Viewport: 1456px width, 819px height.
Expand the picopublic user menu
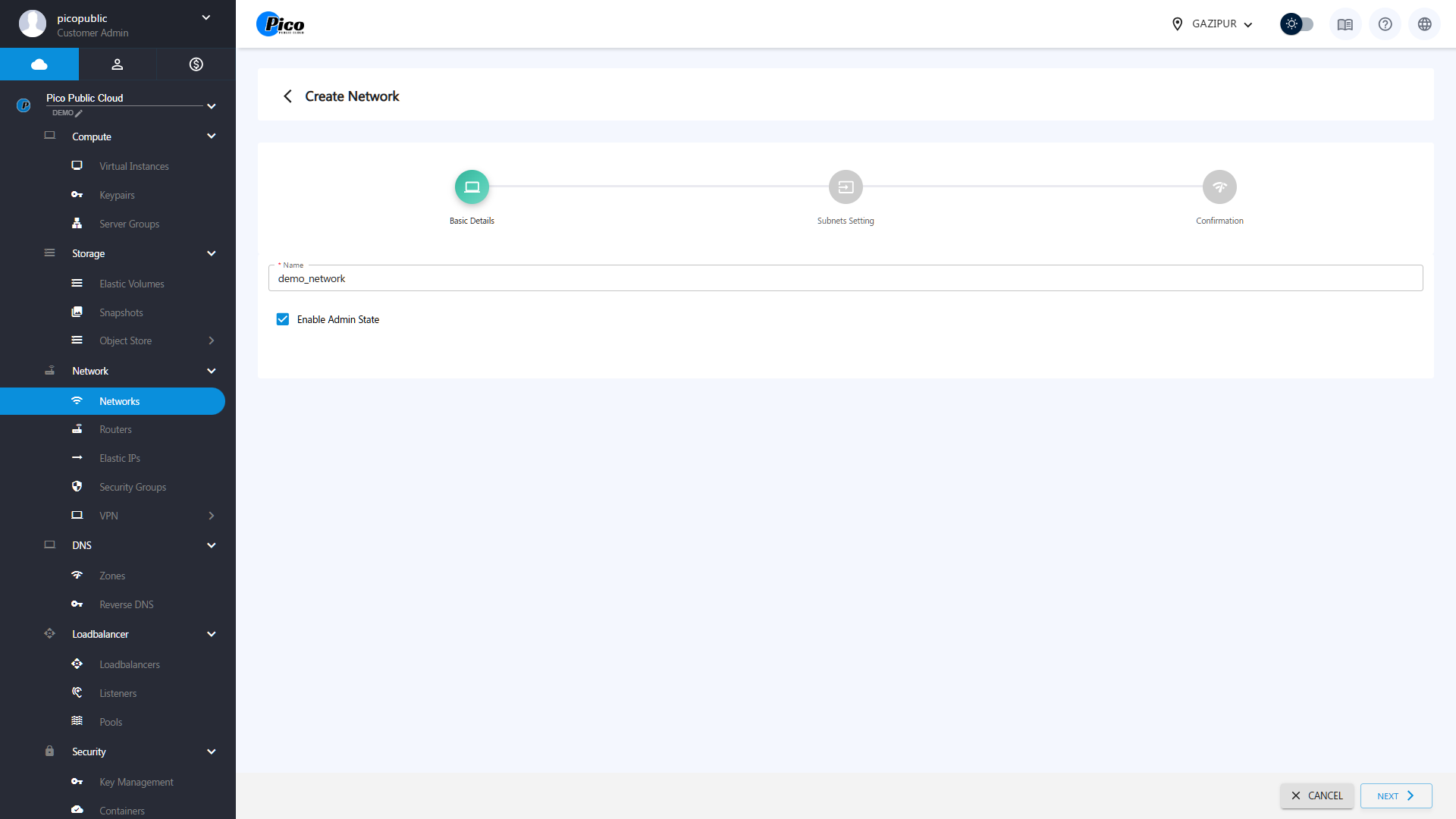click(206, 17)
